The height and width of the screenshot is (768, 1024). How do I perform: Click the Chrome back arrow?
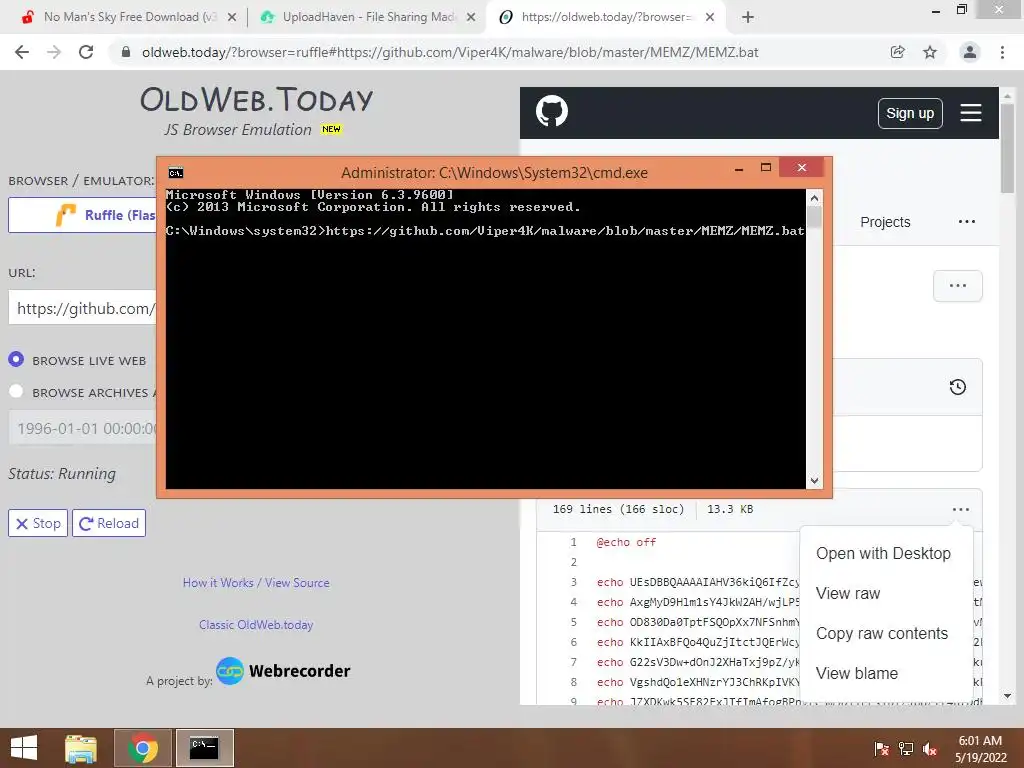tap(22, 52)
